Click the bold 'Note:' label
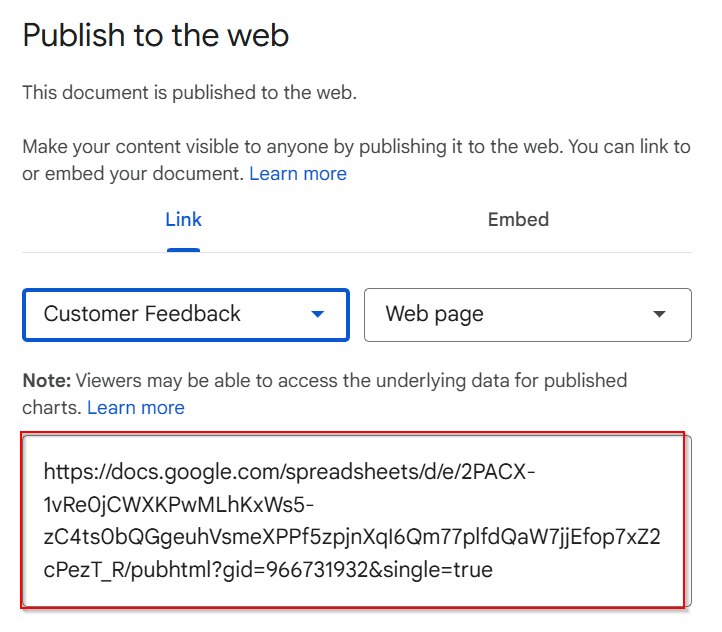Image resolution: width=722 pixels, height=632 pixels. click(x=47, y=381)
